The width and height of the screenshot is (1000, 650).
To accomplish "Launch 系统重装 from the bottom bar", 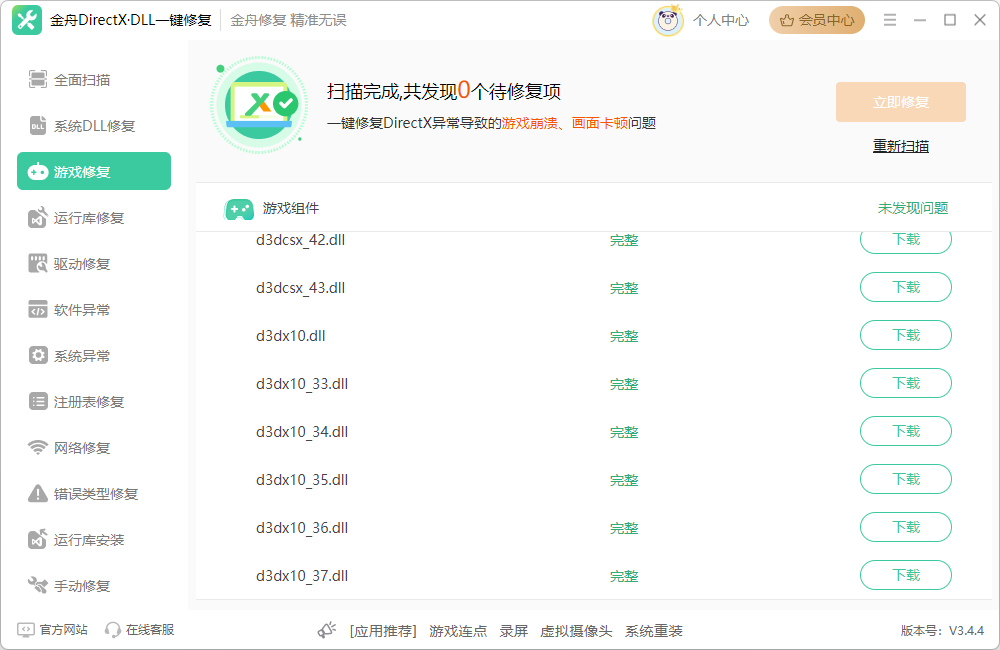I will (x=655, y=631).
